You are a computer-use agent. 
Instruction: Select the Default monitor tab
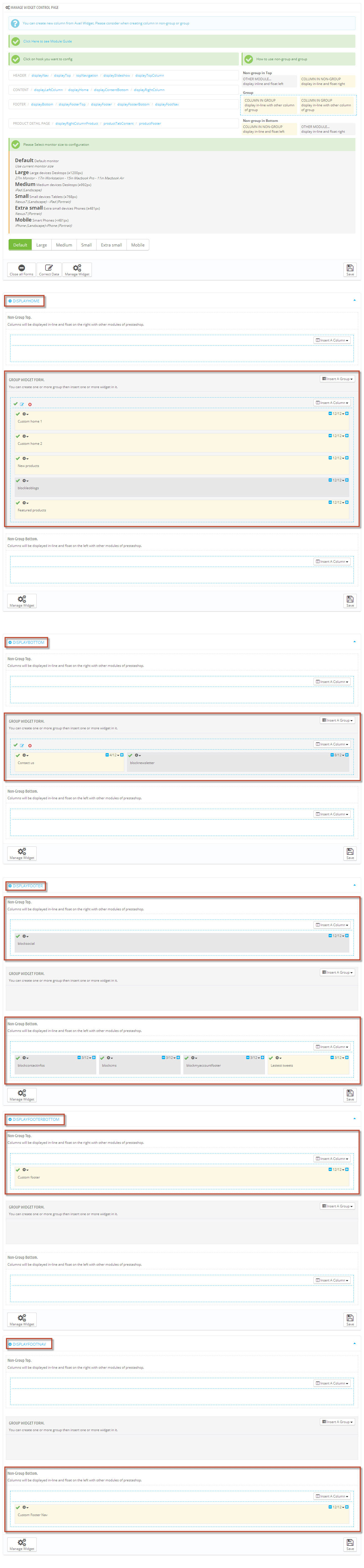click(x=20, y=245)
